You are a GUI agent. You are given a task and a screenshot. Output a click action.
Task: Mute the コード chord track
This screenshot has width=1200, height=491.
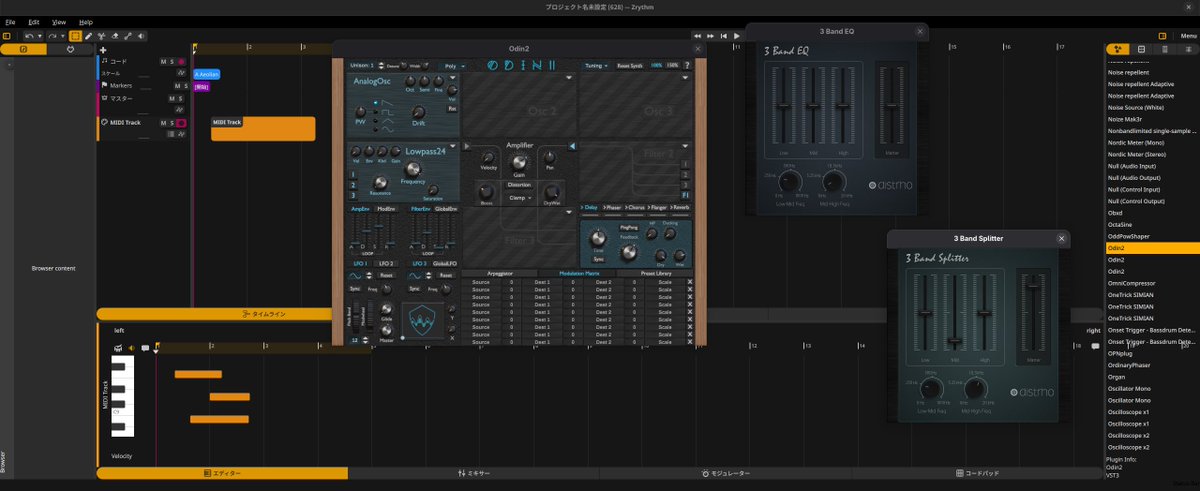click(x=163, y=61)
